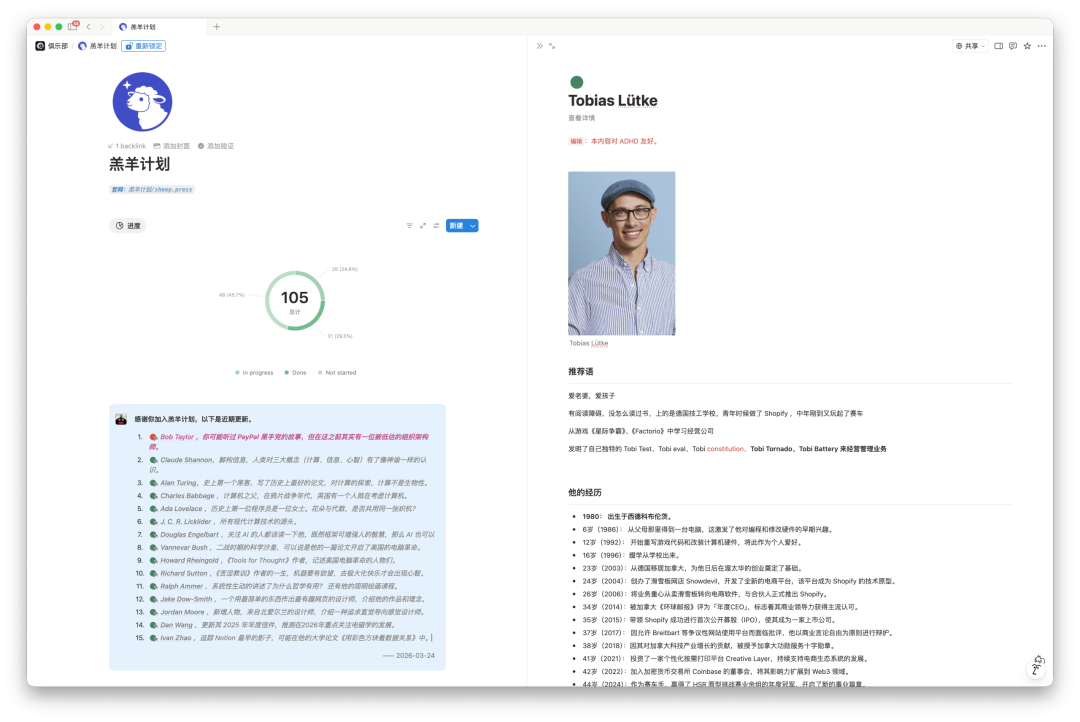This screenshot has height=722, width=1080.
Task: Click the green circle page icon
Action: tap(577, 82)
